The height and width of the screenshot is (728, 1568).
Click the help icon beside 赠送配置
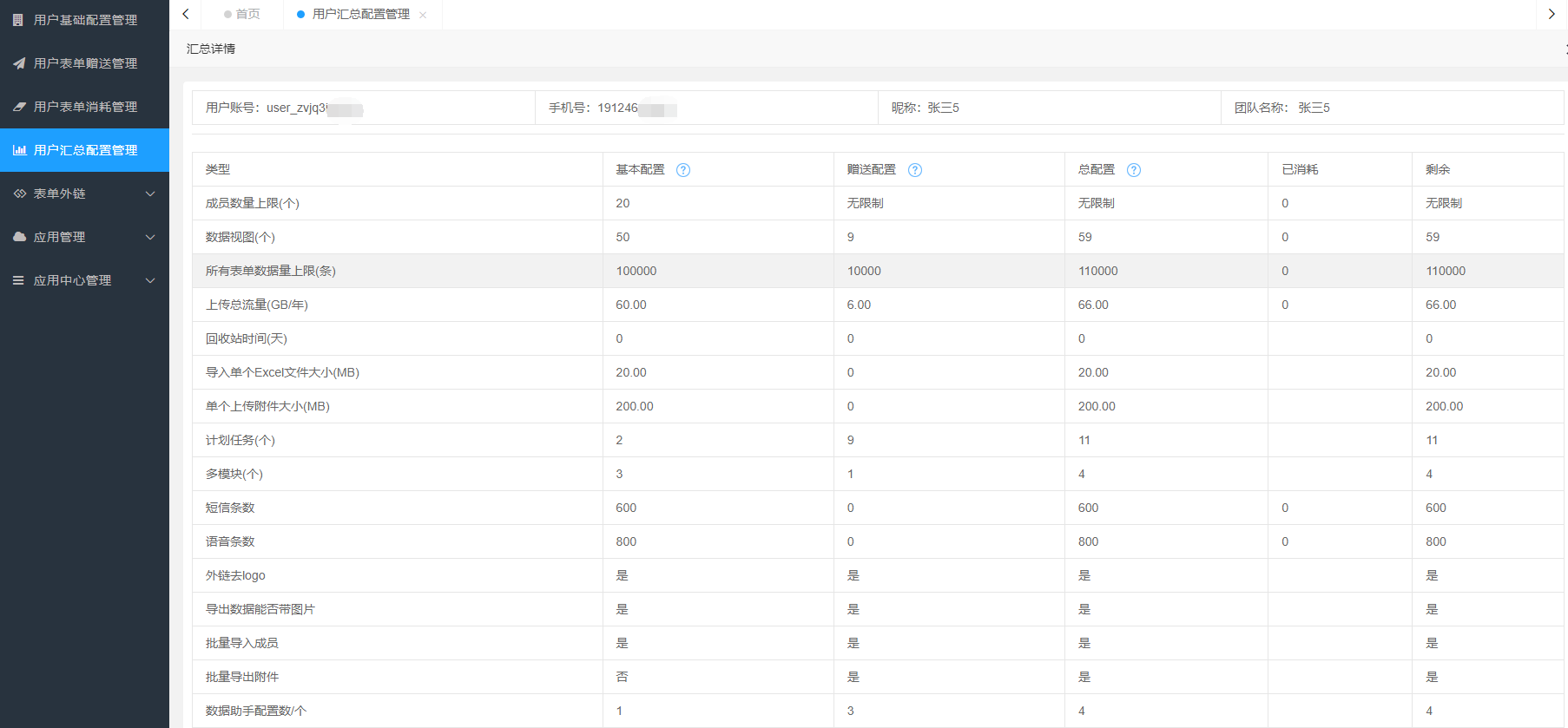click(x=915, y=170)
